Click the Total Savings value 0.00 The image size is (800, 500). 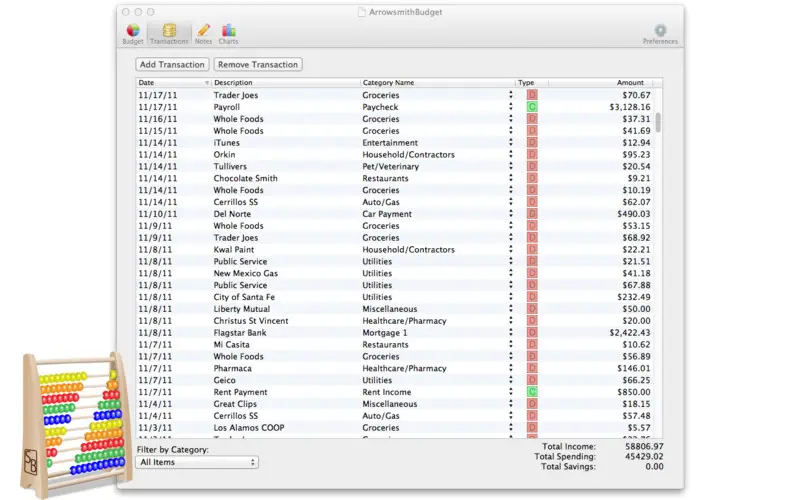[x=654, y=466]
